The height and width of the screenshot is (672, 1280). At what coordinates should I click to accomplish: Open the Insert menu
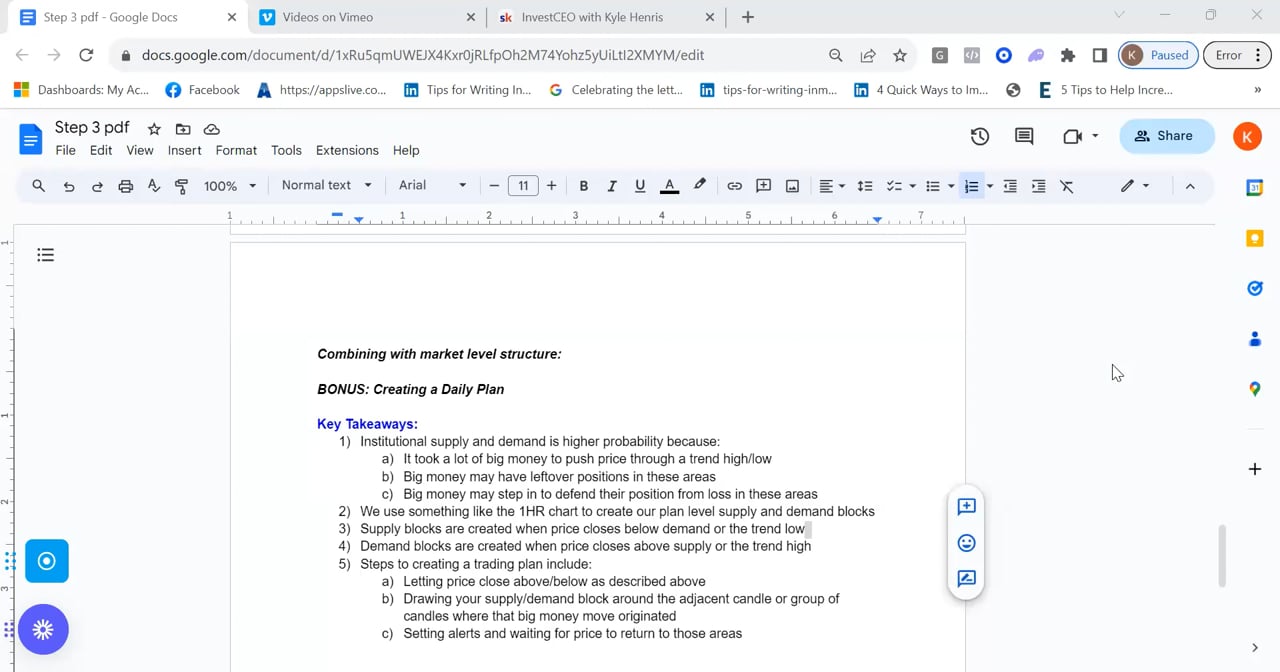[184, 150]
